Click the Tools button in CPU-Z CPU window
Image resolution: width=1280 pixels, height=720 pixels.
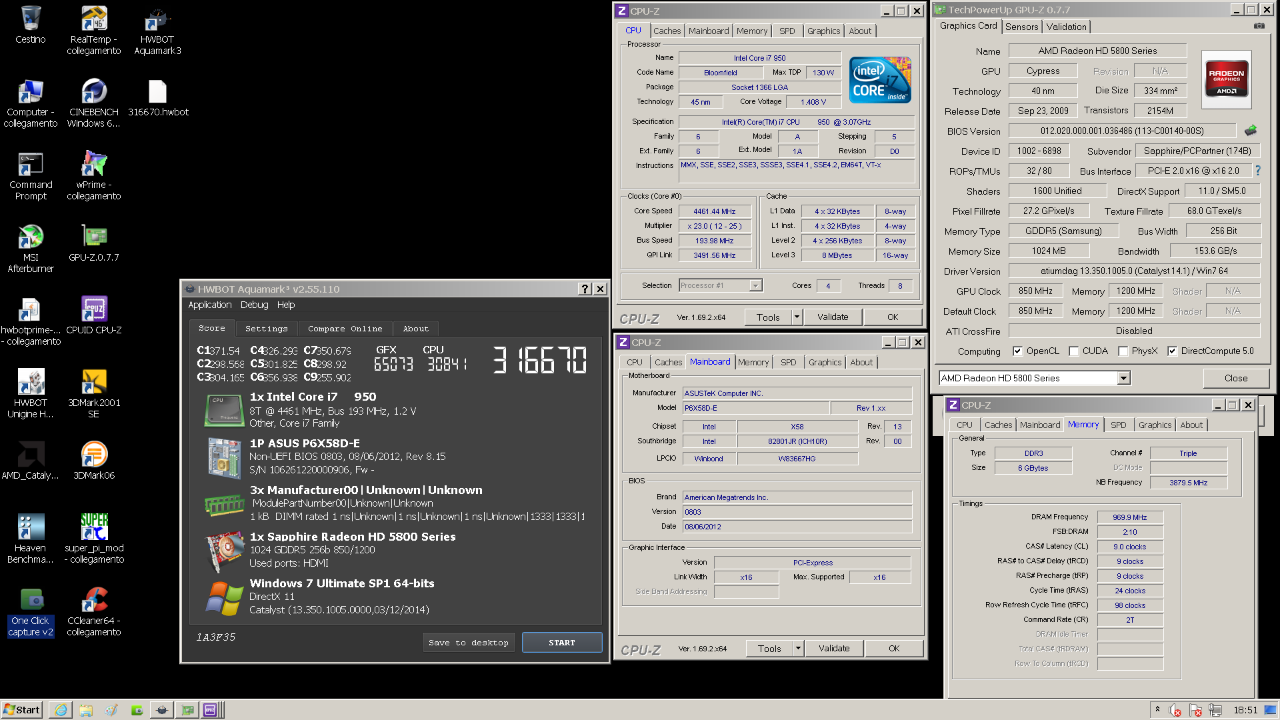767,317
